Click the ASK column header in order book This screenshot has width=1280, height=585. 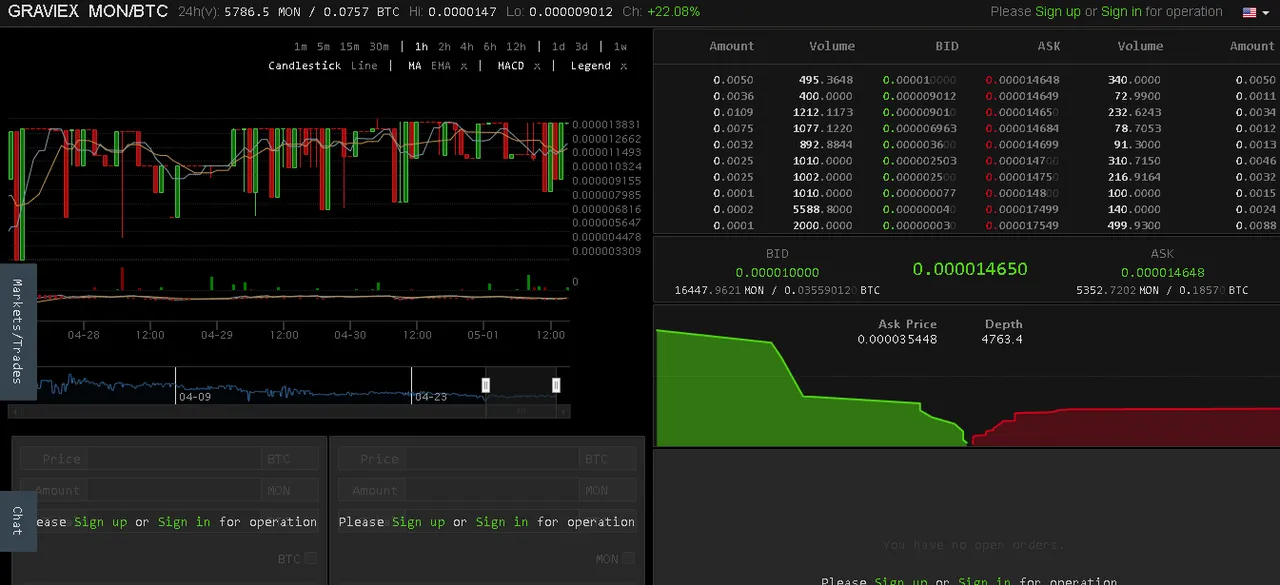click(x=1049, y=46)
